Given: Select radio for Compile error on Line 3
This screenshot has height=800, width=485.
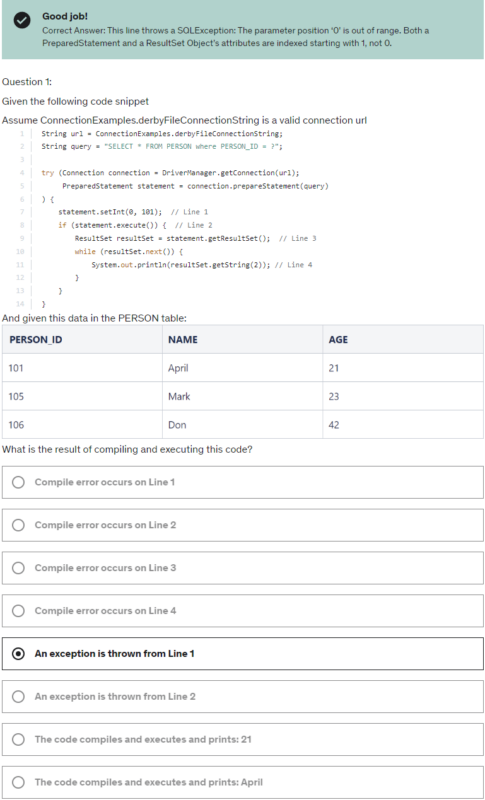Looking at the screenshot, I should (18, 568).
